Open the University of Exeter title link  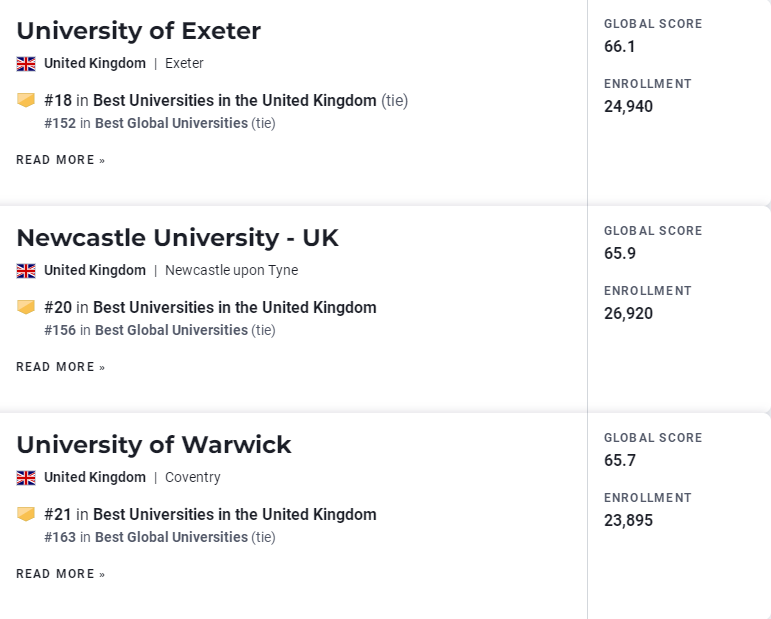pos(139,31)
